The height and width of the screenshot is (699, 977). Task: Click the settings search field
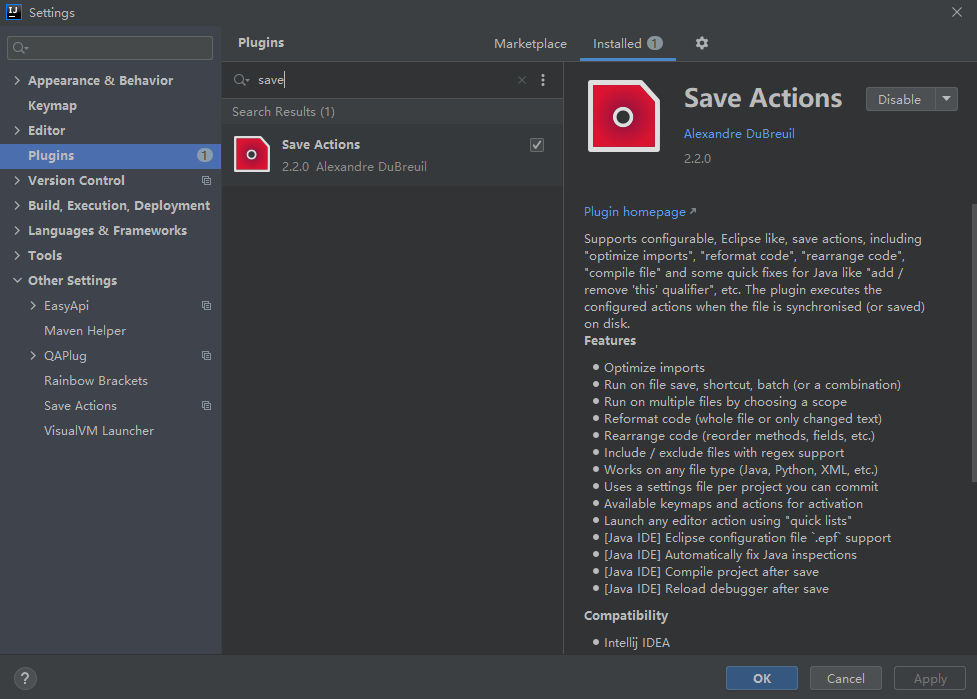click(x=110, y=48)
